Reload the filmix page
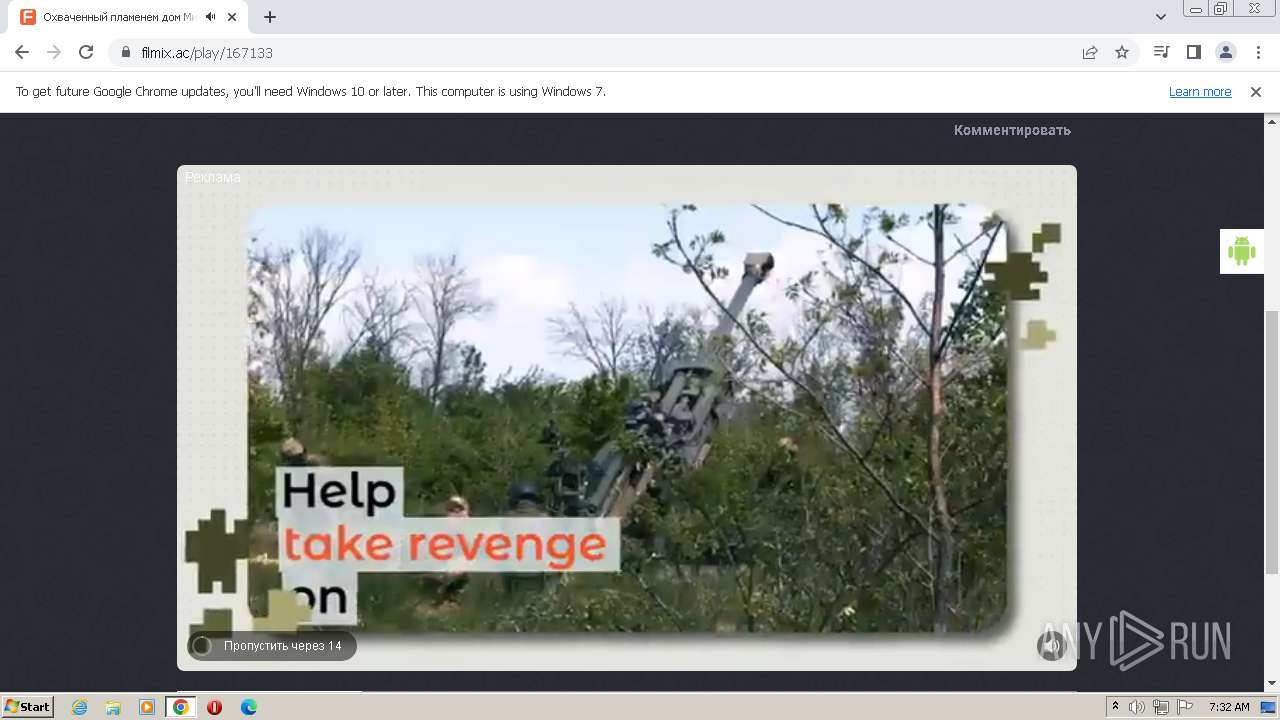Screen dimensions: 1280x720 (86, 52)
